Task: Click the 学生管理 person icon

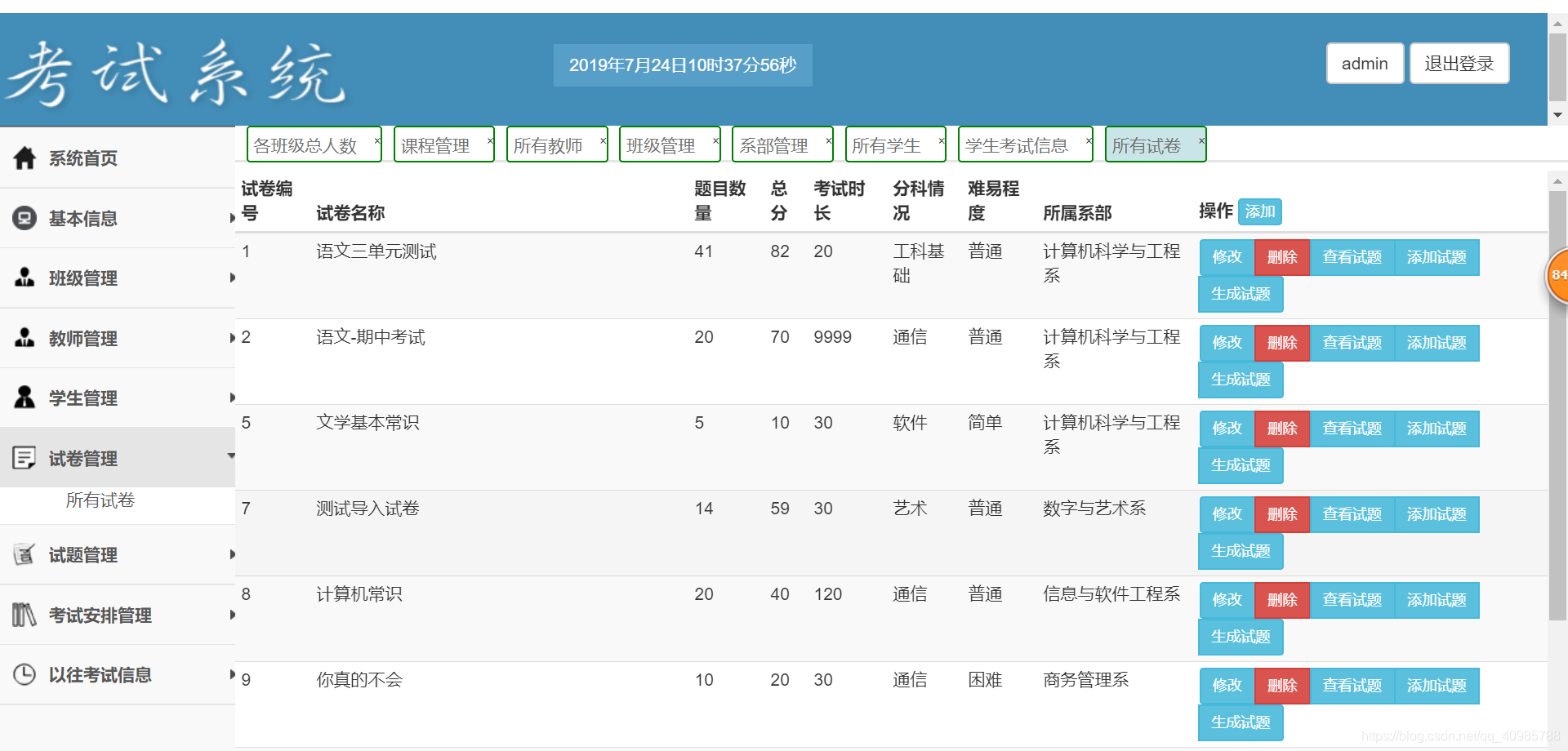Action: click(x=24, y=398)
